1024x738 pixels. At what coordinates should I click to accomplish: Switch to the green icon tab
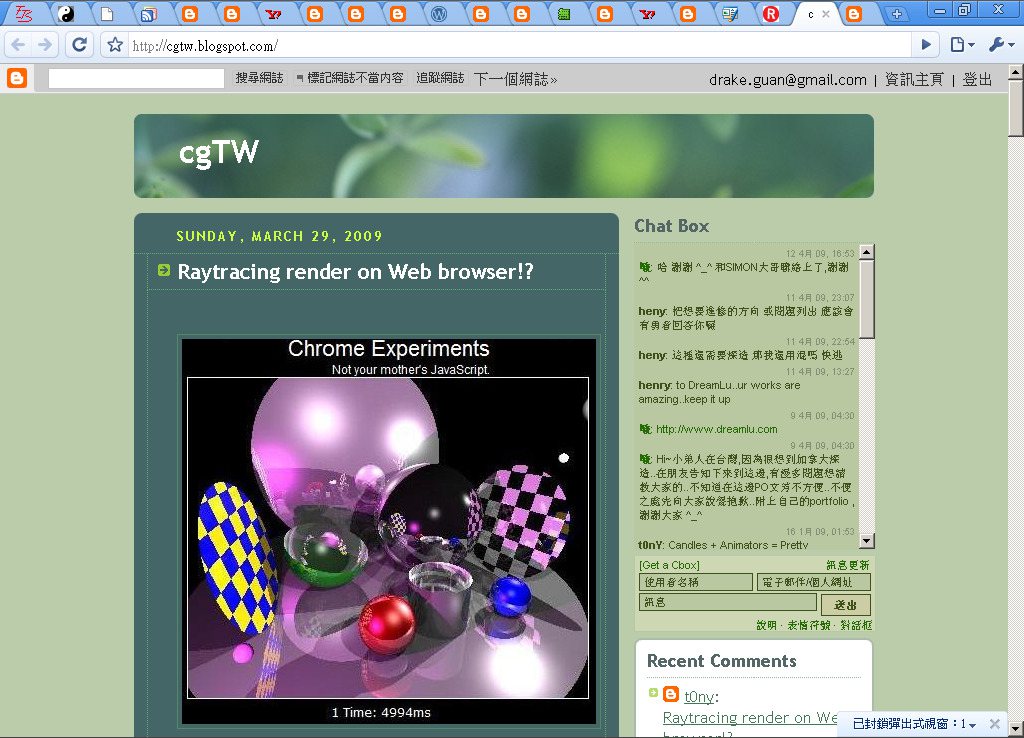[564, 14]
